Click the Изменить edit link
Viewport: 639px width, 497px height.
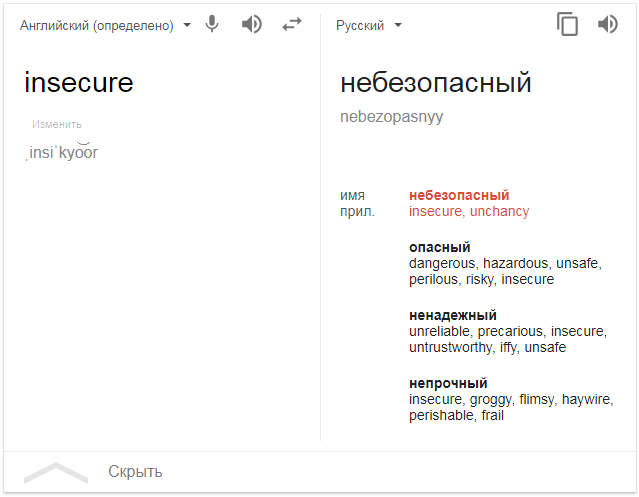(56, 125)
